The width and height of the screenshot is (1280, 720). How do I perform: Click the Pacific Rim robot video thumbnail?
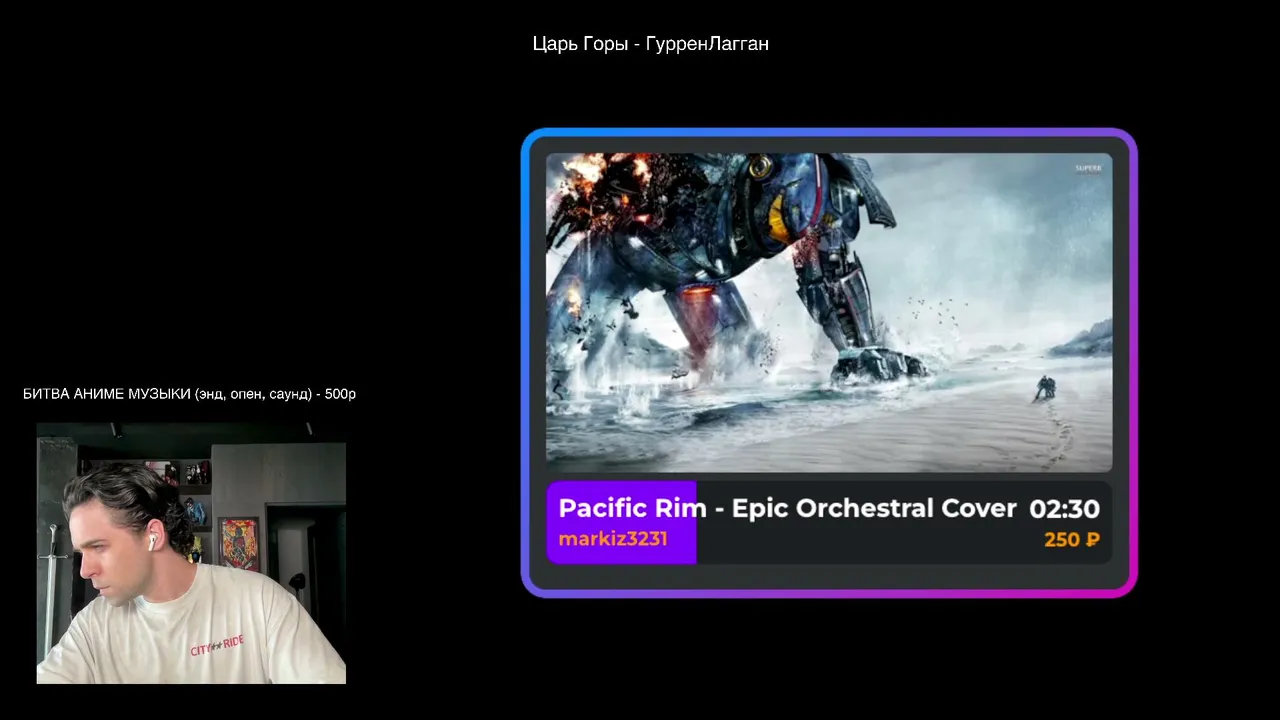point(829,312)
